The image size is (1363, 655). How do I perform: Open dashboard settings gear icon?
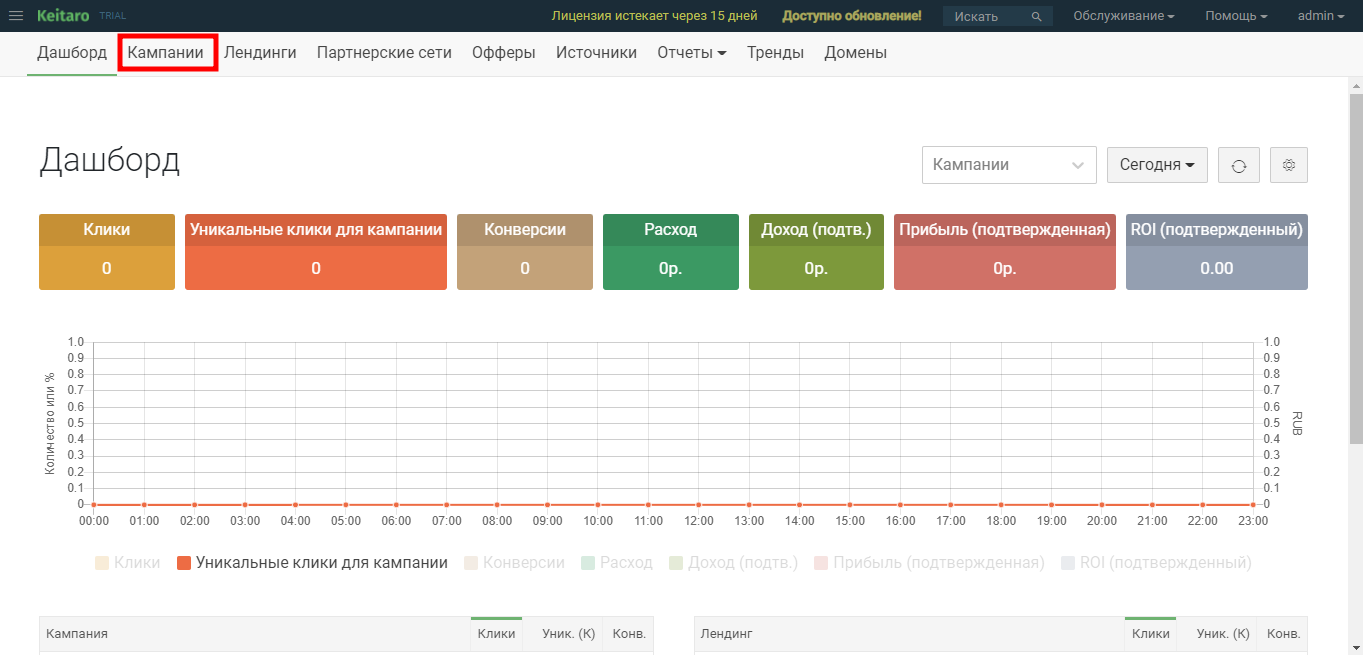pyautogui.click(x=1288, y=165)
